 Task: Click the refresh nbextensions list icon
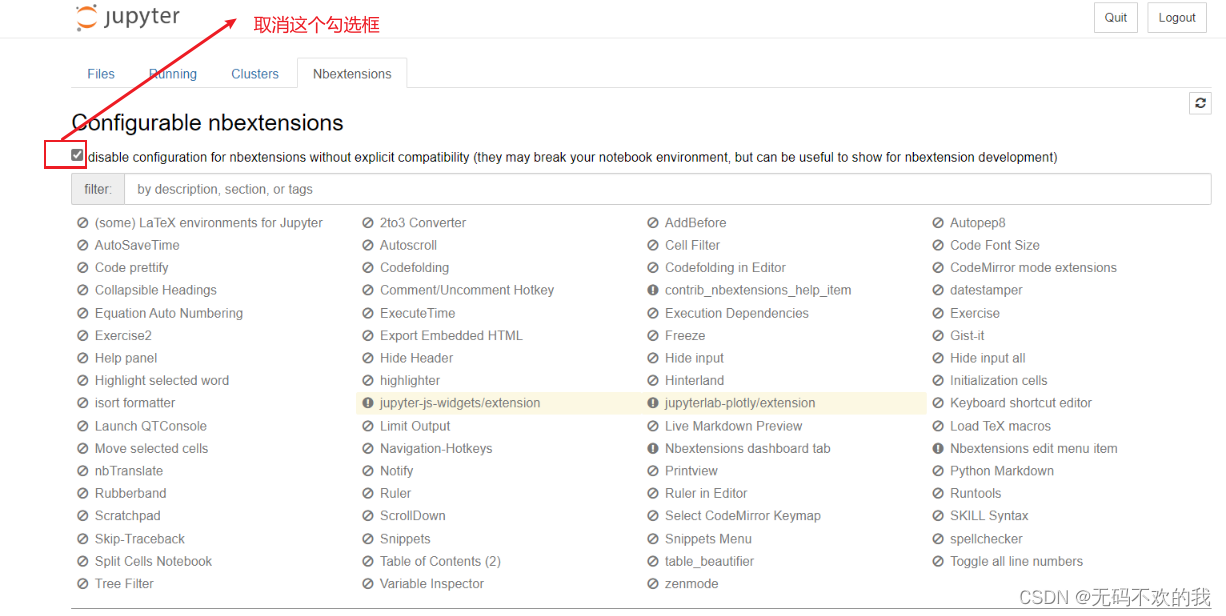[1200, 103]
